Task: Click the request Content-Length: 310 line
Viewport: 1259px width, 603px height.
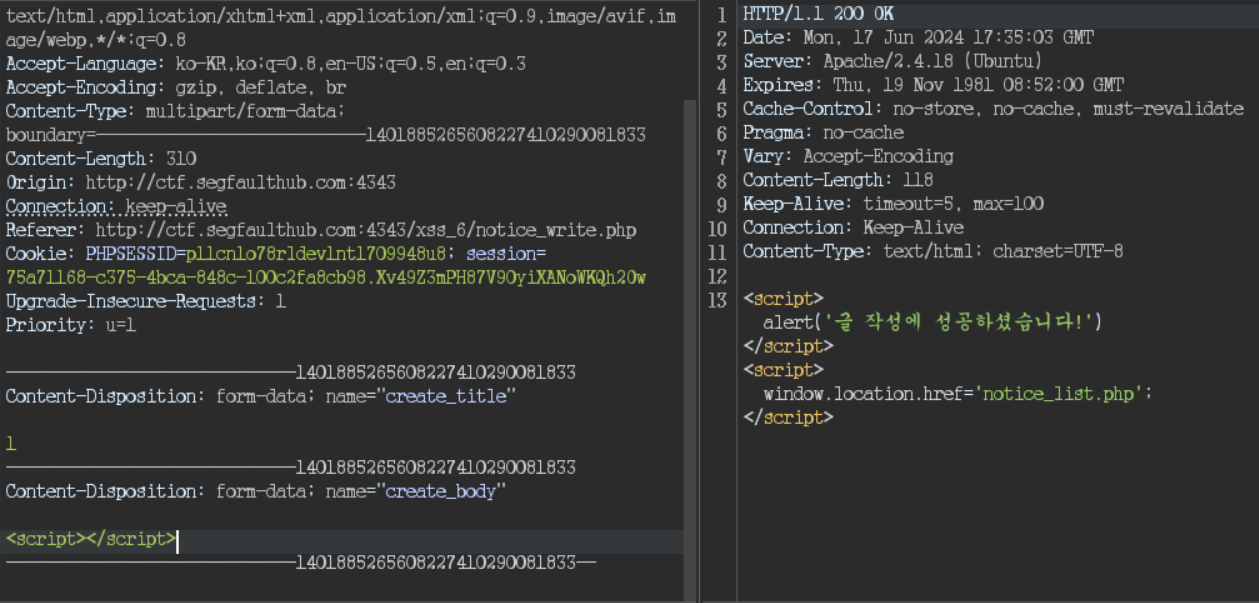Action: tap(101, 158)
